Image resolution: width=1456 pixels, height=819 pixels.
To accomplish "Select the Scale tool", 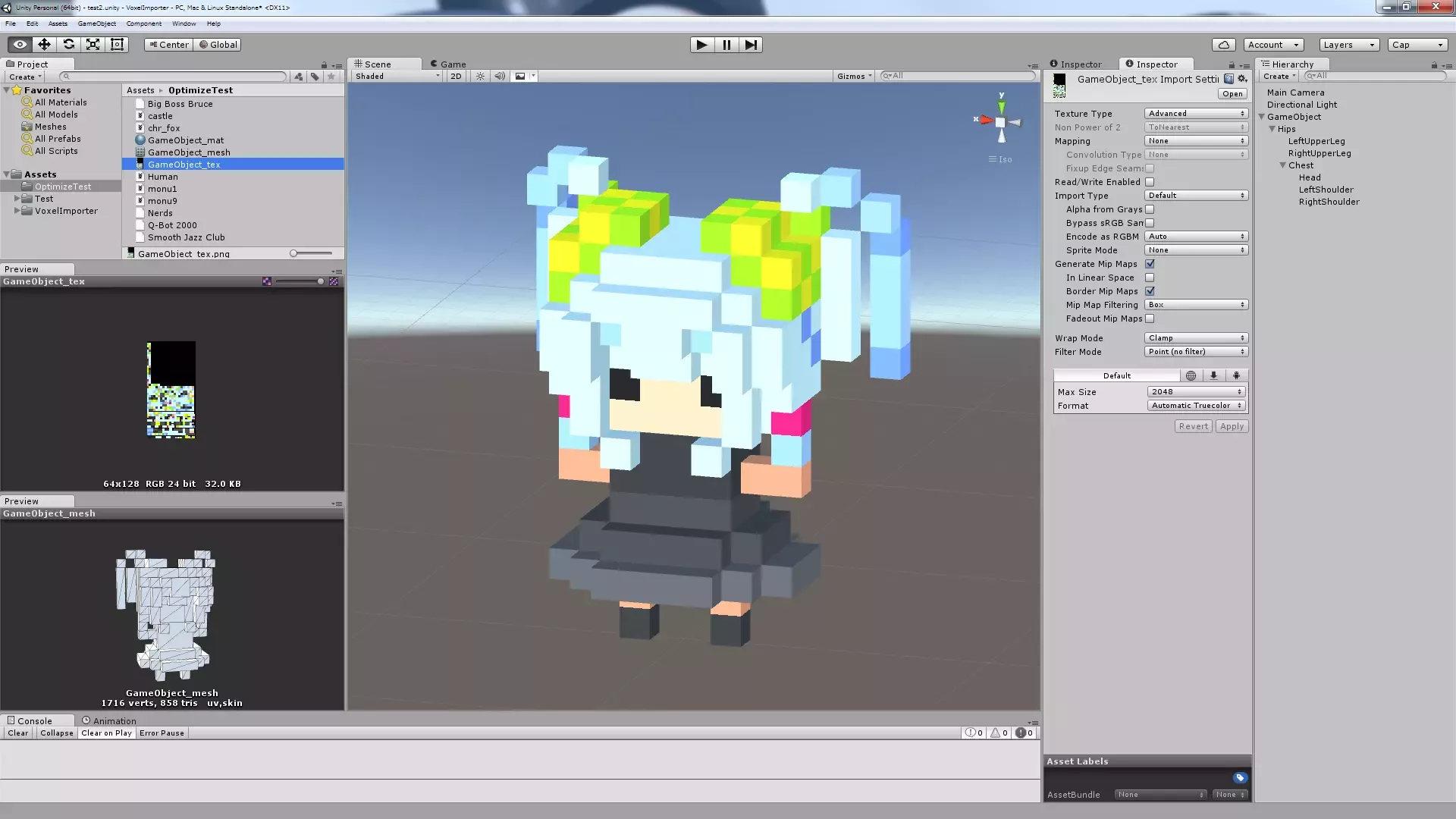I will 93,45.
